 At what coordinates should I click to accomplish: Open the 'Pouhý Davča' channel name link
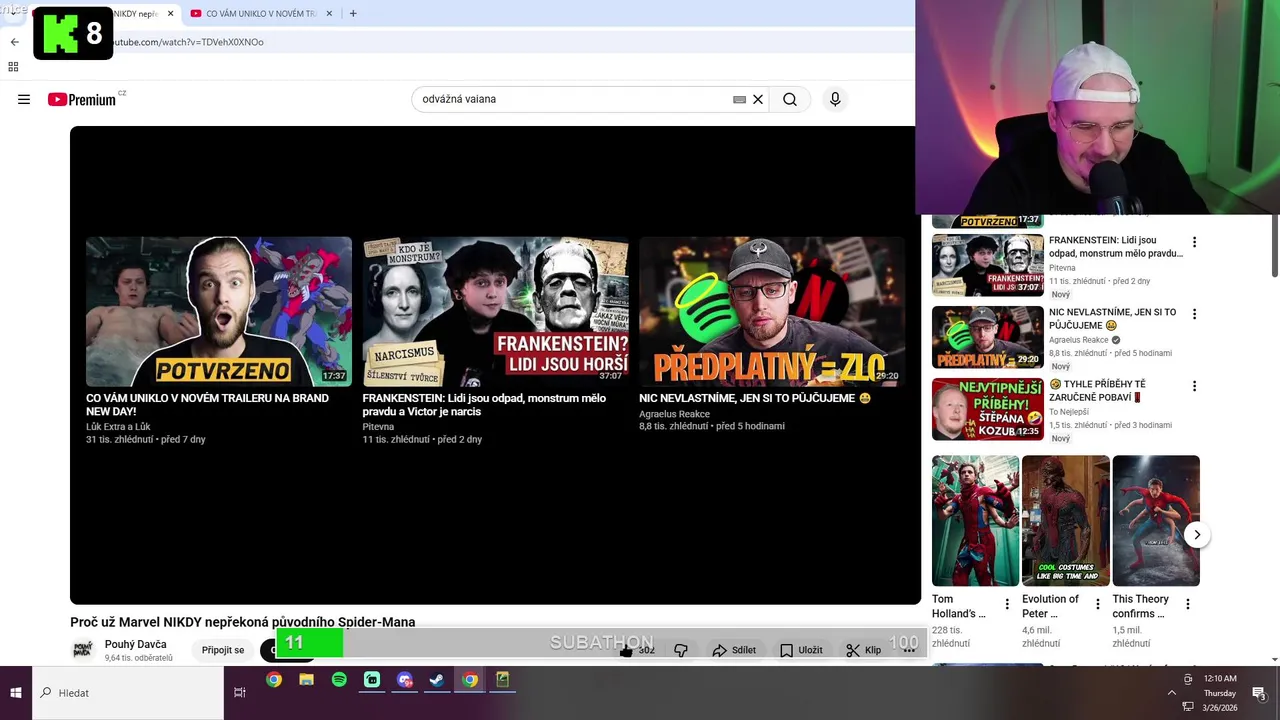135,644
